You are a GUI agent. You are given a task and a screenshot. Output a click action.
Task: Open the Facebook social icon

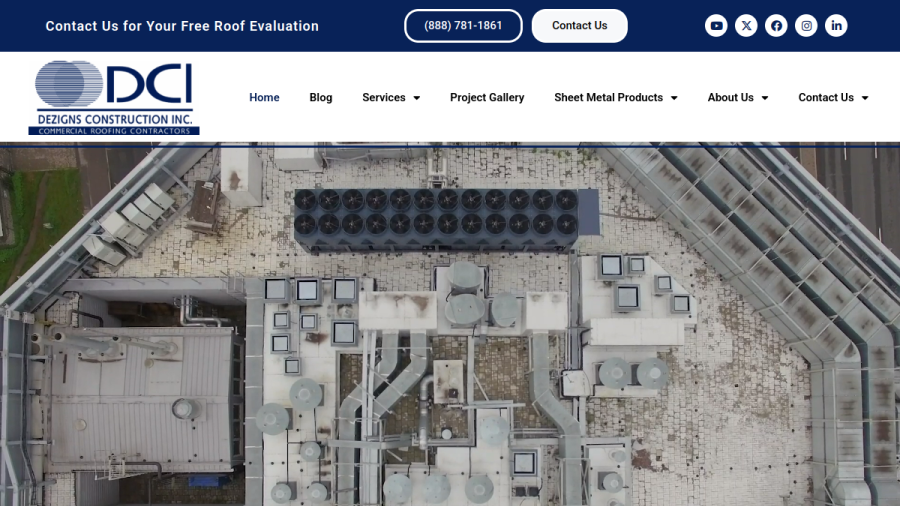tap(776, 26)
